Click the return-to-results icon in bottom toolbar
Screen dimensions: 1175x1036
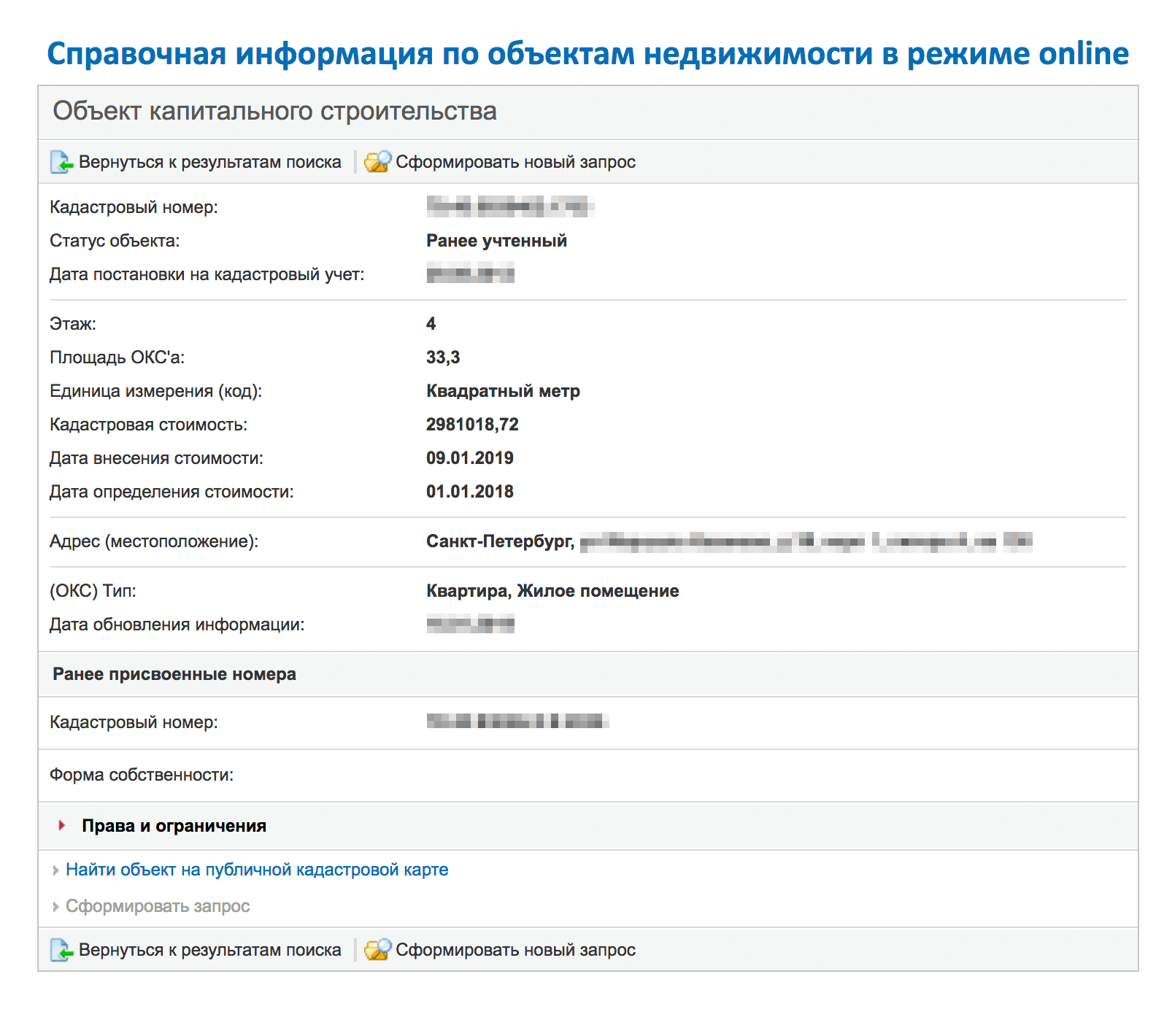click(61, 950)
